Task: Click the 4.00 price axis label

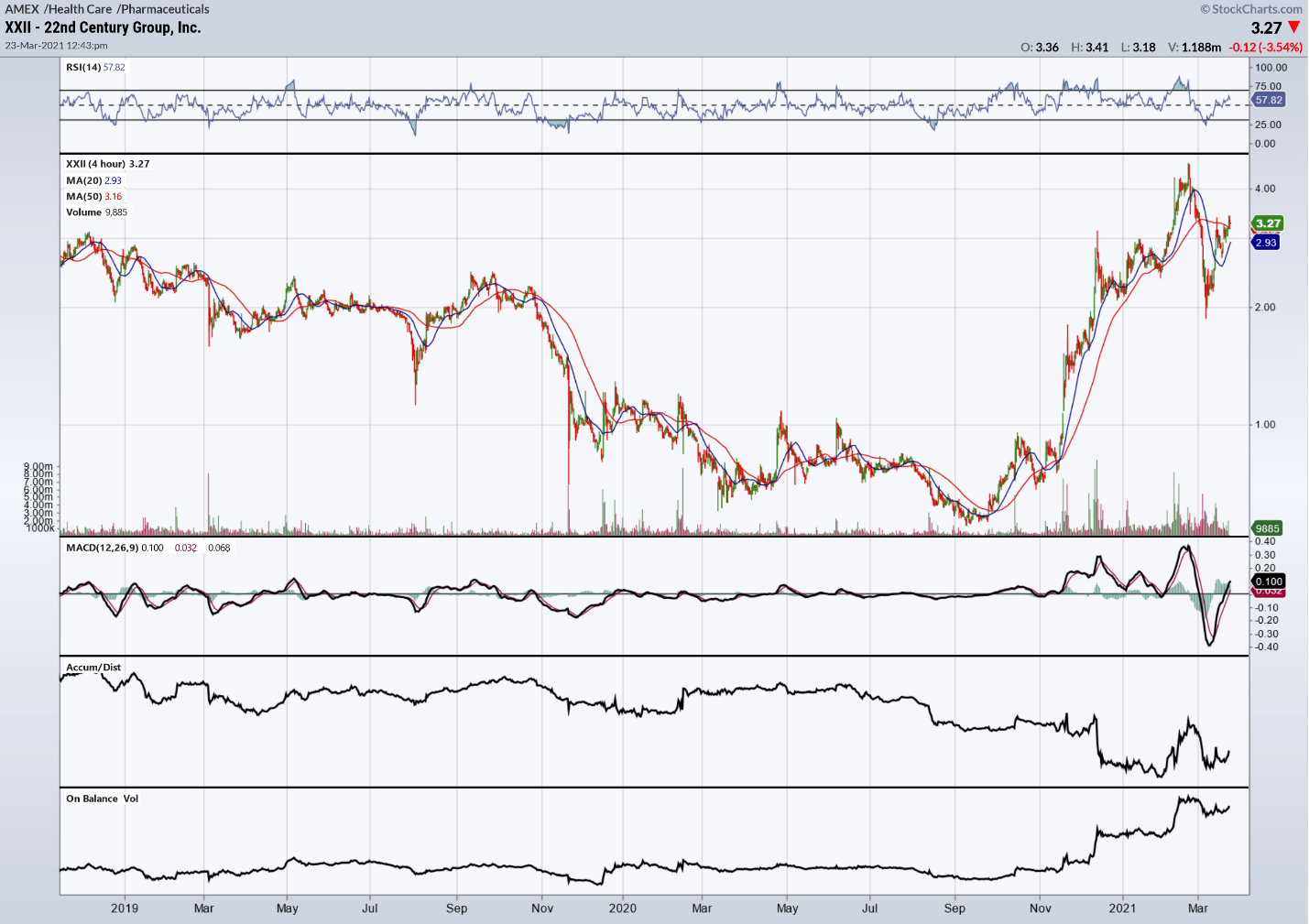Action: [1265, 189]
